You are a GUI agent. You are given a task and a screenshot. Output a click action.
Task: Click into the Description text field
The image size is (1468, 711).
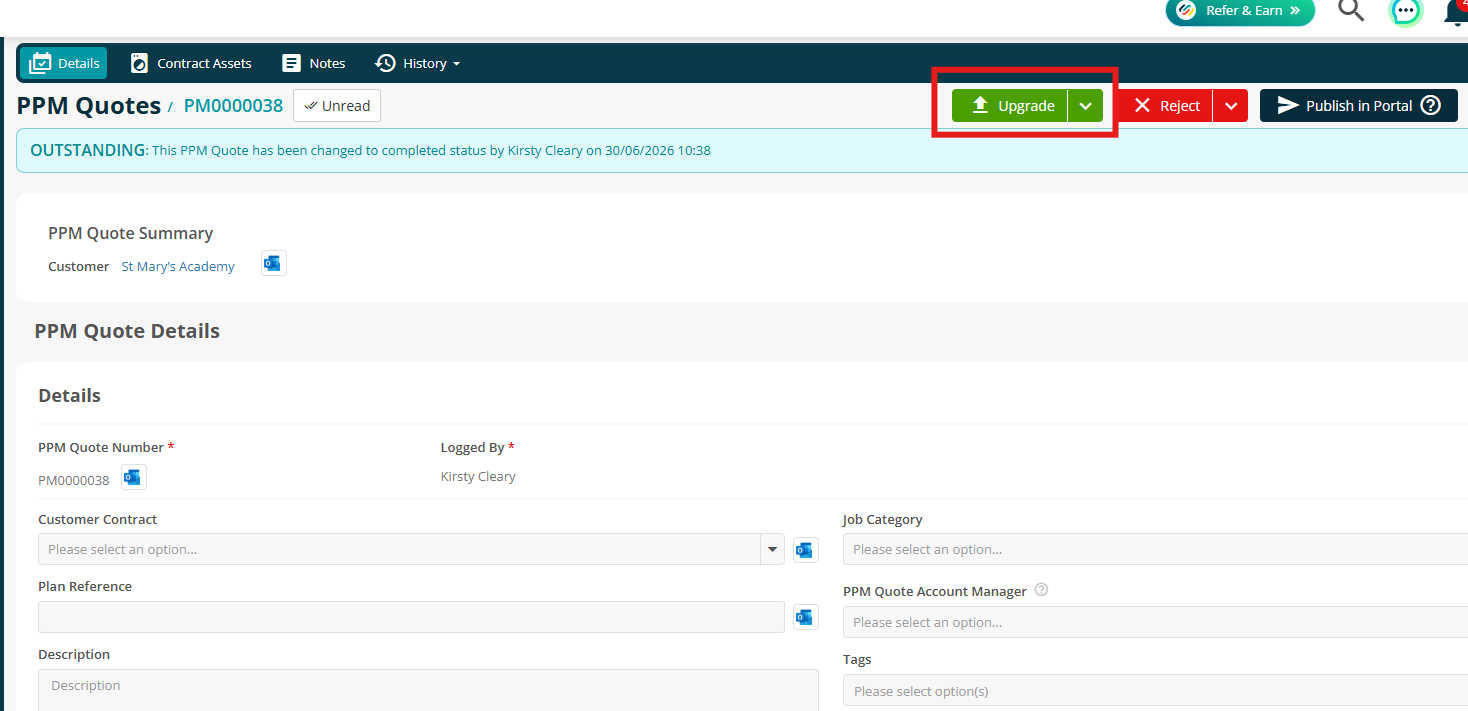(428, 690)
